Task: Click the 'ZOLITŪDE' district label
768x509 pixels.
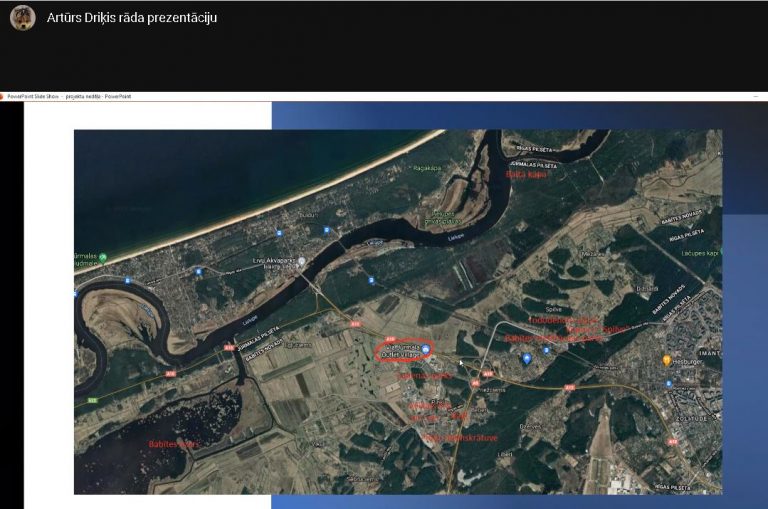Action: (x=692, y=419)
